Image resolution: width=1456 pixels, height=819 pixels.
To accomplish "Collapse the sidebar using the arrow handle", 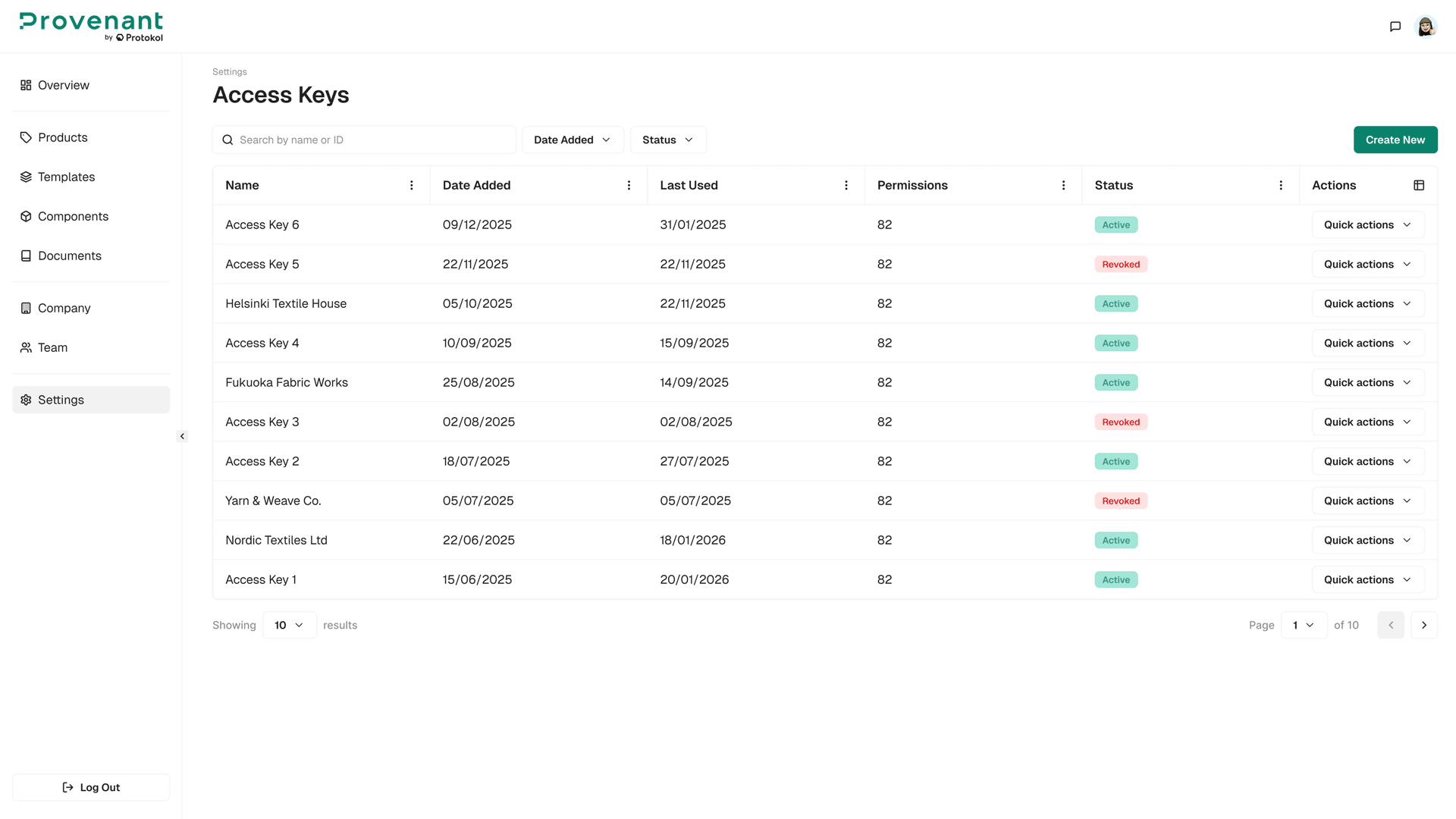I will point(182,436).
